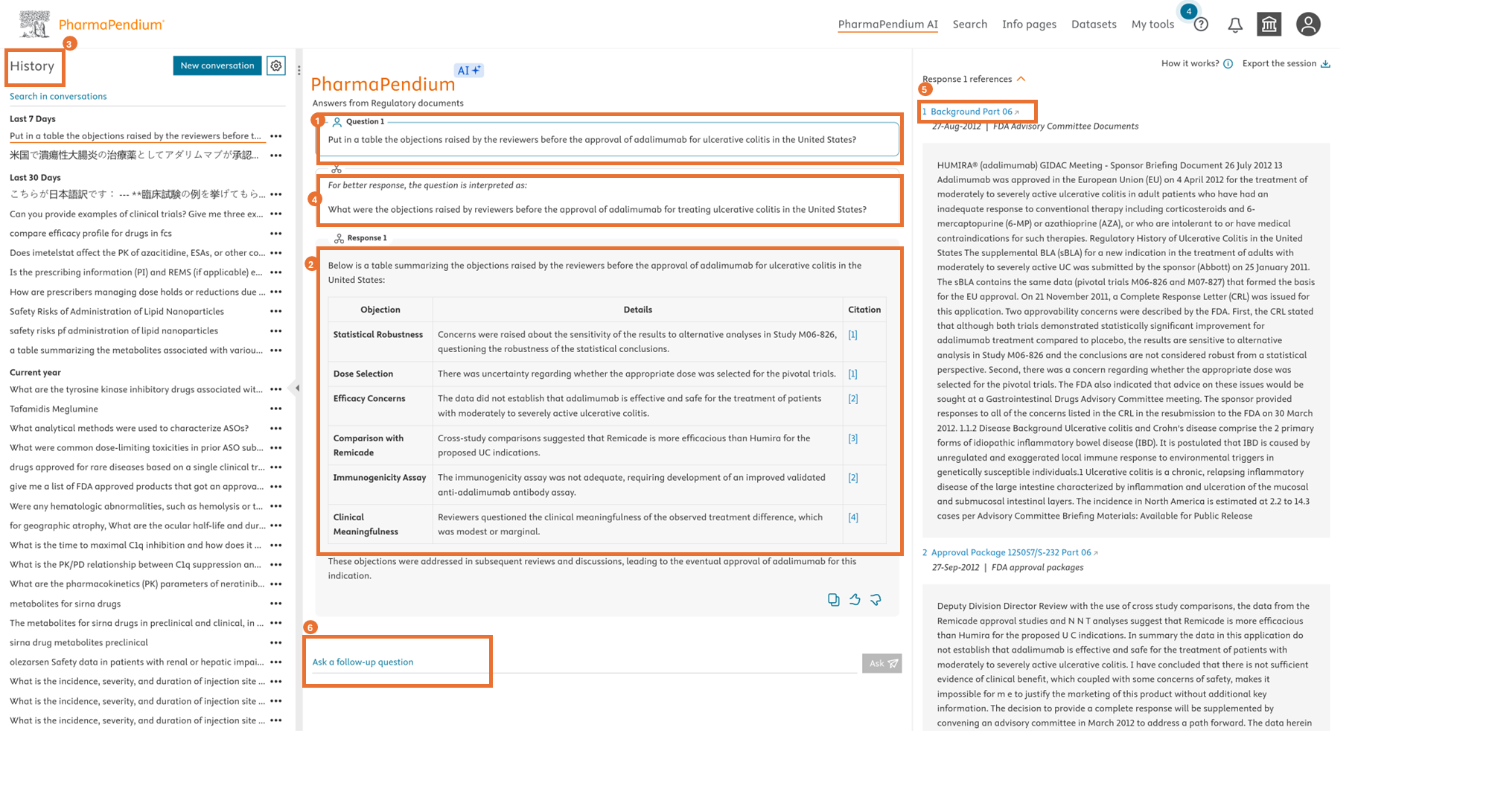Open options for 'sirna drug metabolites preclinical'
Screen dimensions: 1489x812
point(276,642)
